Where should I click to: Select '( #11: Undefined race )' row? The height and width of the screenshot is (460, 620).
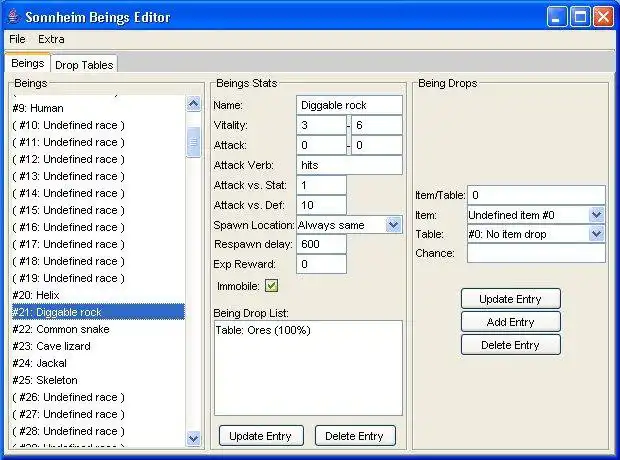click(98, 142)
